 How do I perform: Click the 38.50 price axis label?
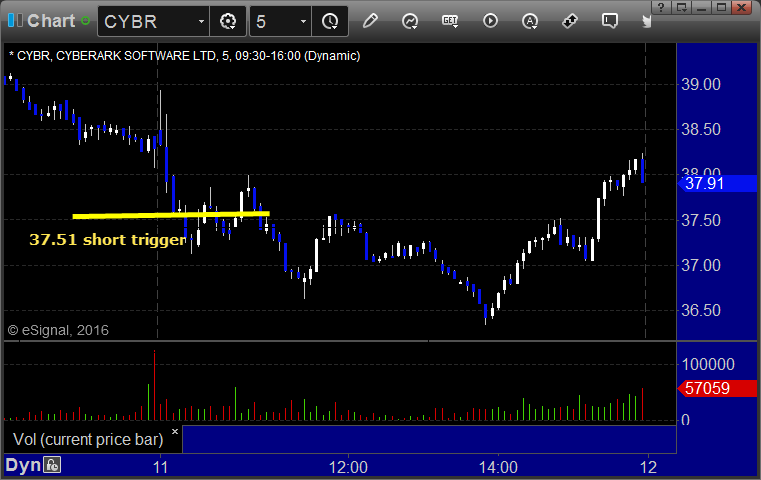click(x=701, y=130)
